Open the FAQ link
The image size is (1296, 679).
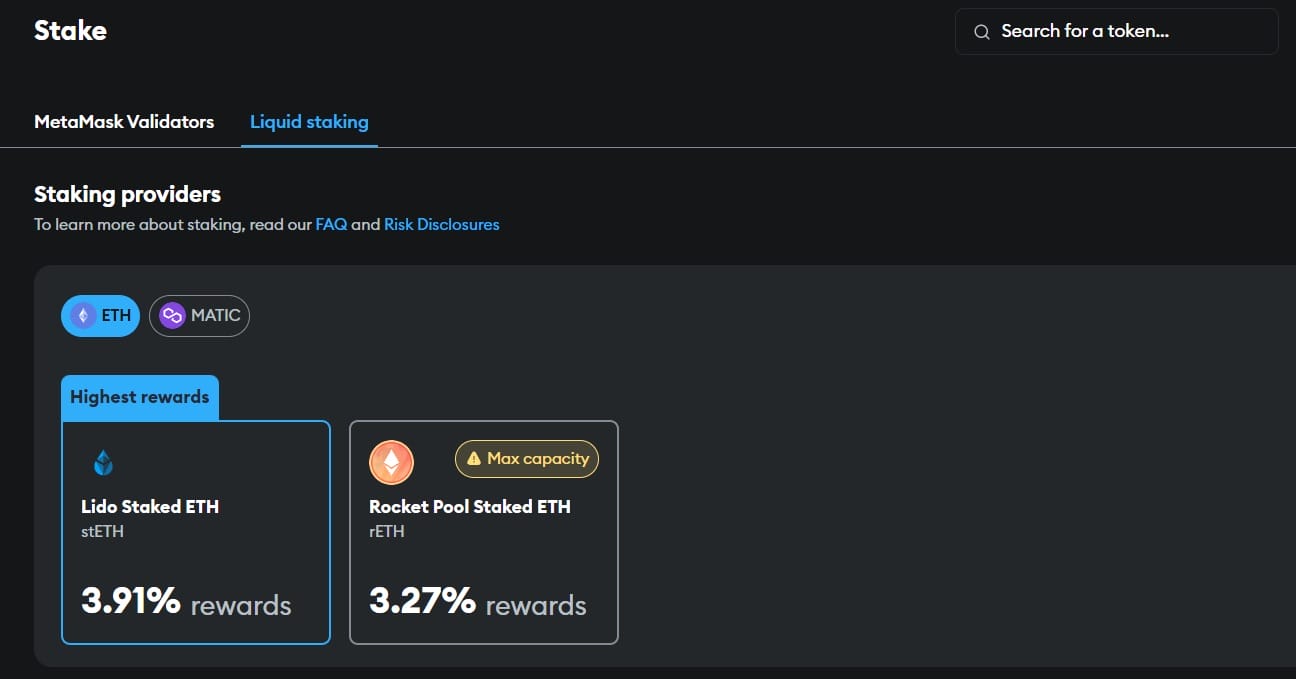(331, 224)
